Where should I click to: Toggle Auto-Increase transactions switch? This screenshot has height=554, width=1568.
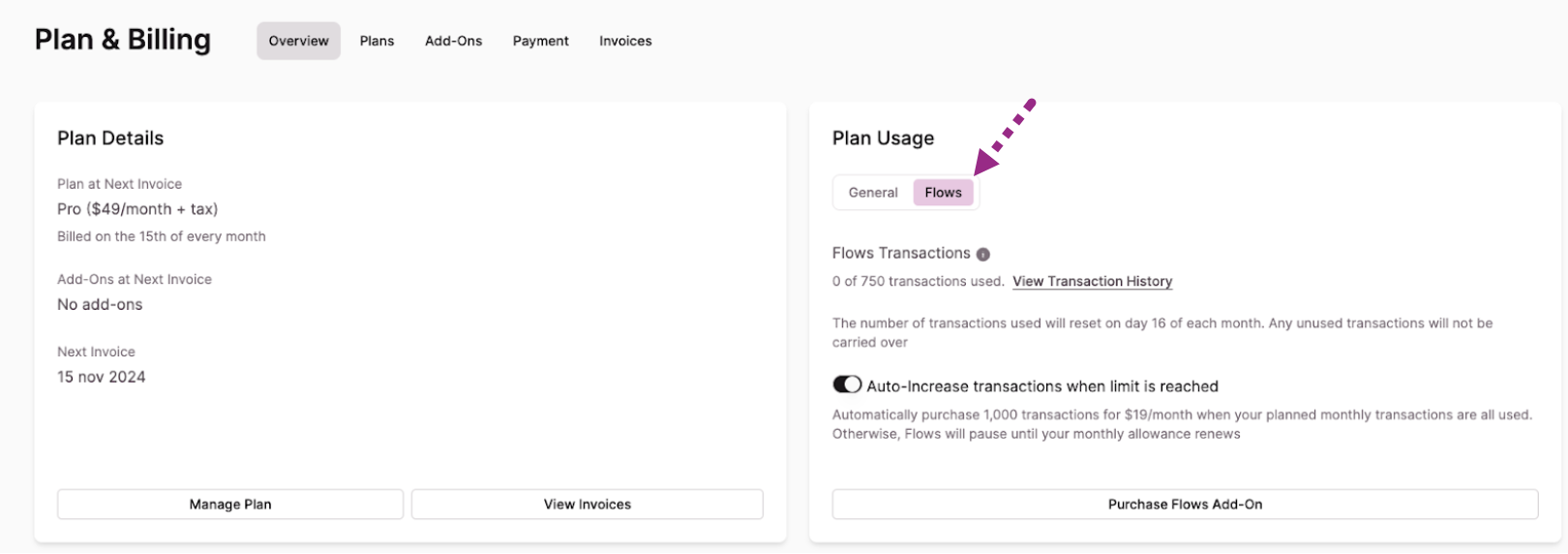coord(847,385)
